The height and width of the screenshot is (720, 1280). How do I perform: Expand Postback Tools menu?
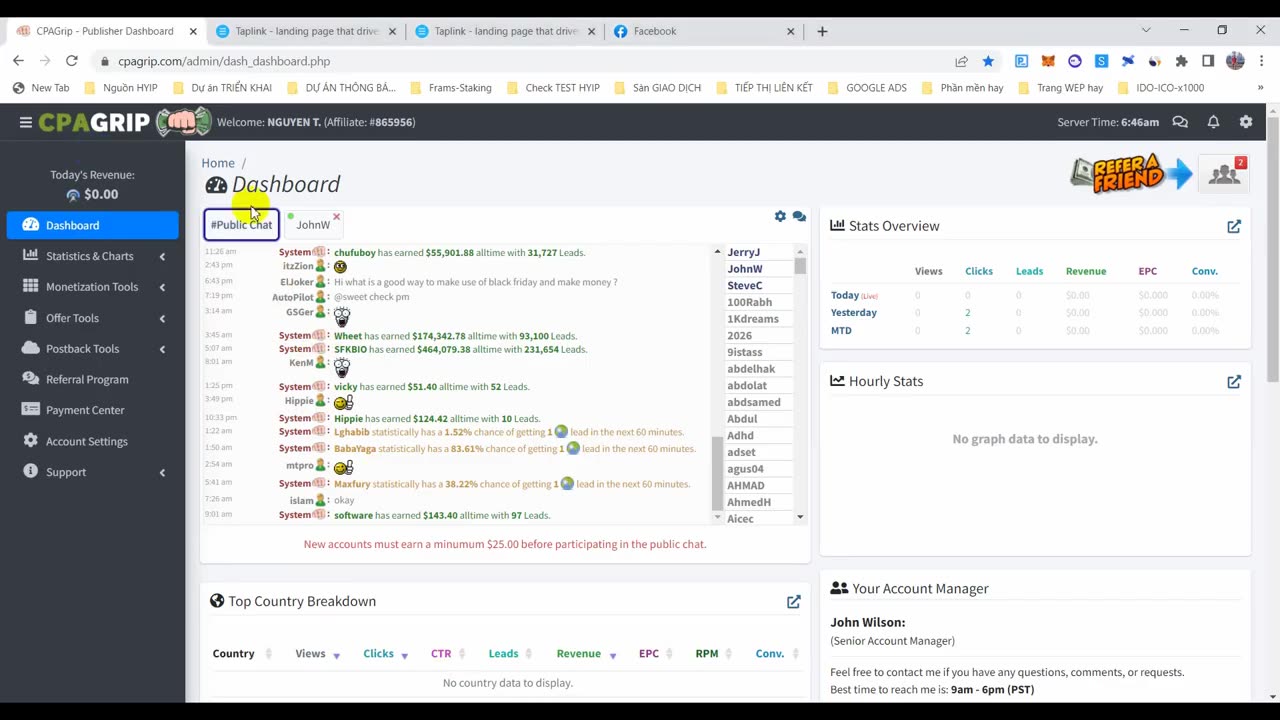tap(92, 349)
